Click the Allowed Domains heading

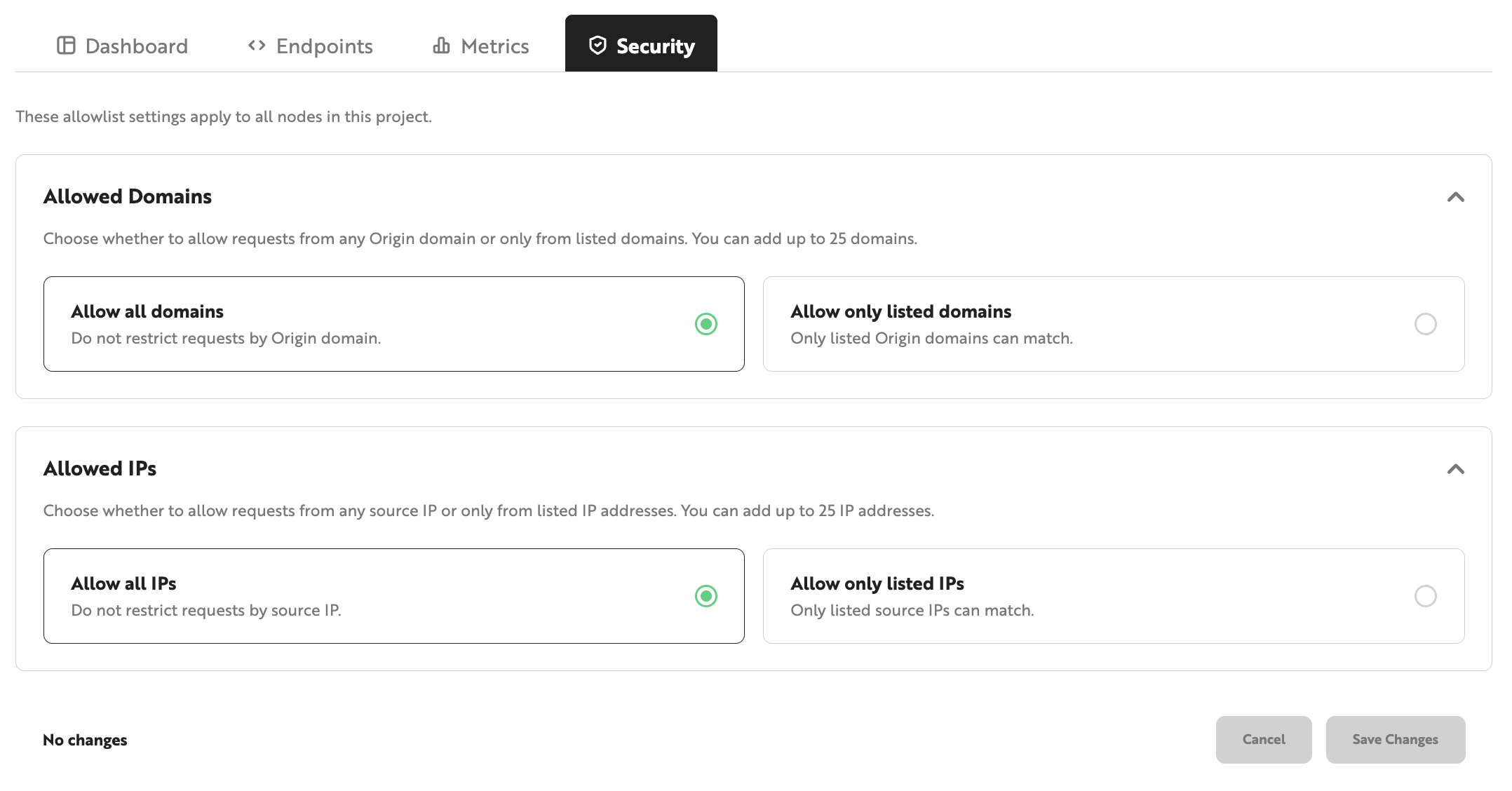pos(128,196)
